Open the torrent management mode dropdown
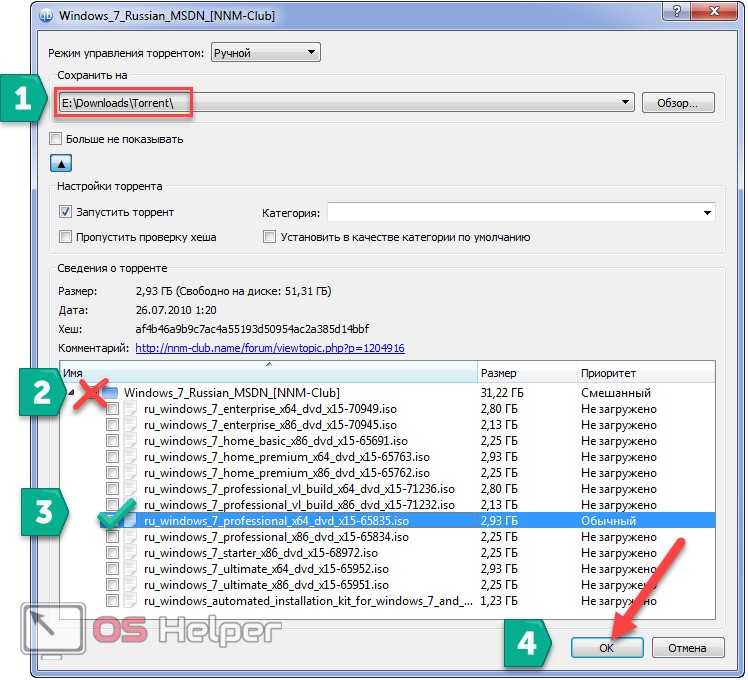The width and height of the screenshot is (748, 680). [265, 52]
